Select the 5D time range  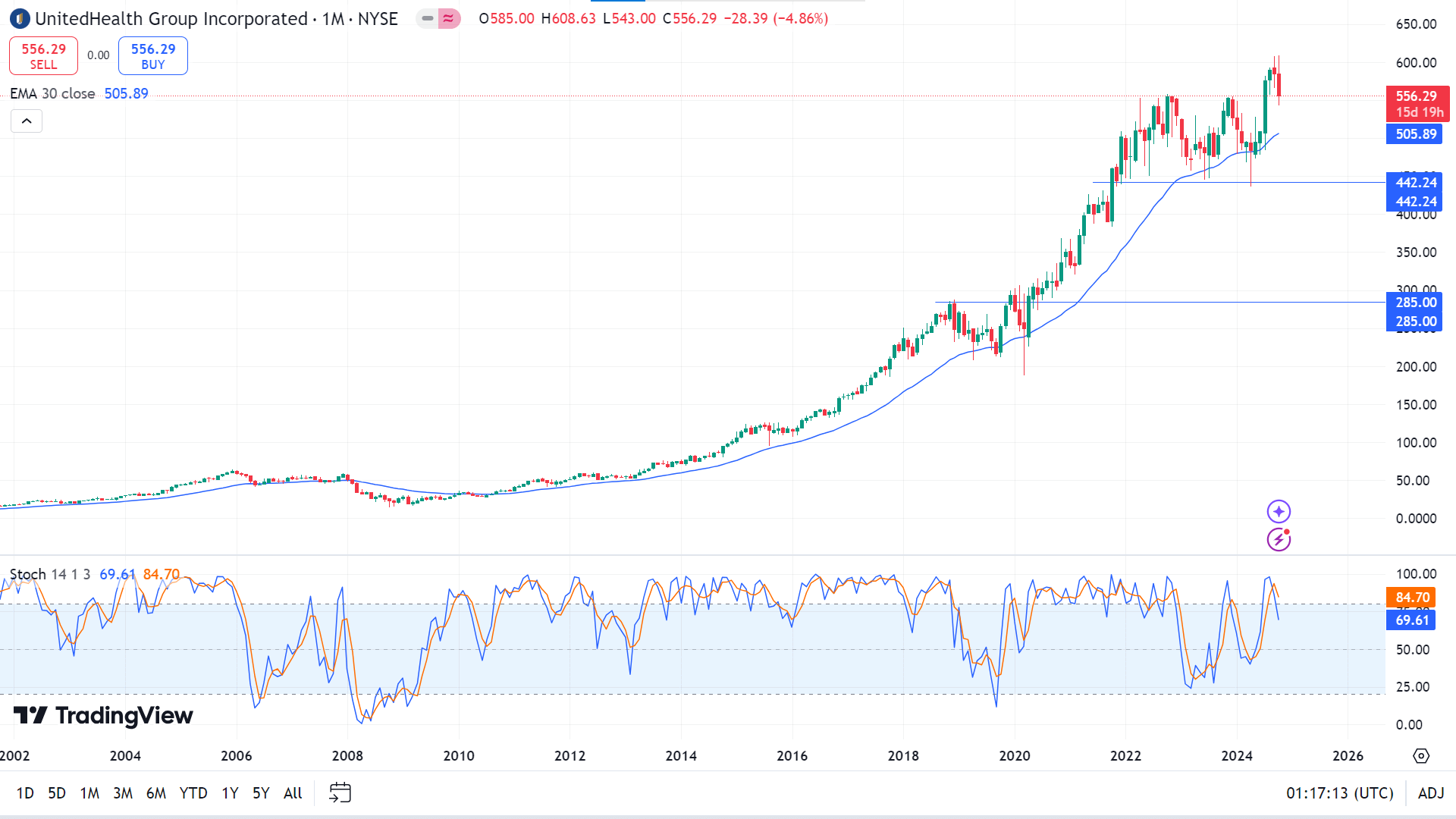[57, 793]
